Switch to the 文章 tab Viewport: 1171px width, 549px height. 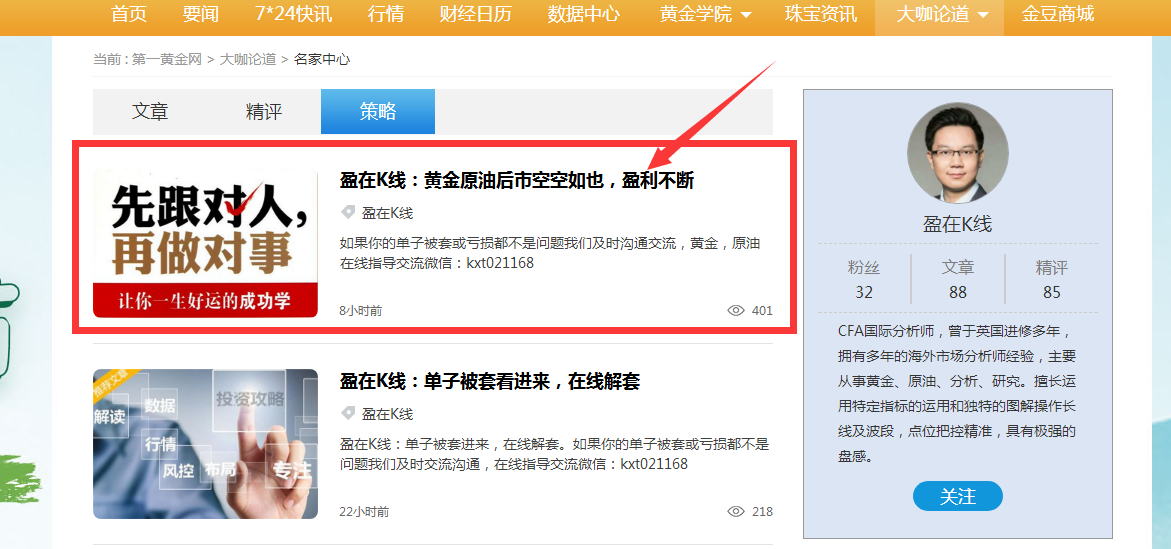150,111
